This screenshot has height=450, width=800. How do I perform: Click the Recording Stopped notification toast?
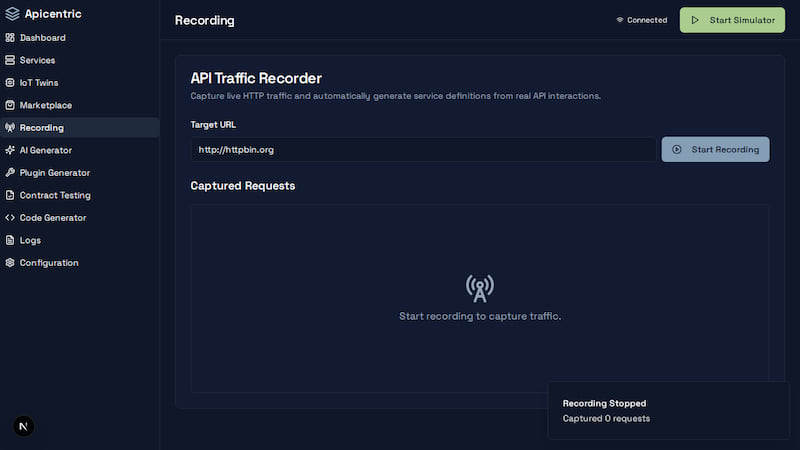coord(668,411)
